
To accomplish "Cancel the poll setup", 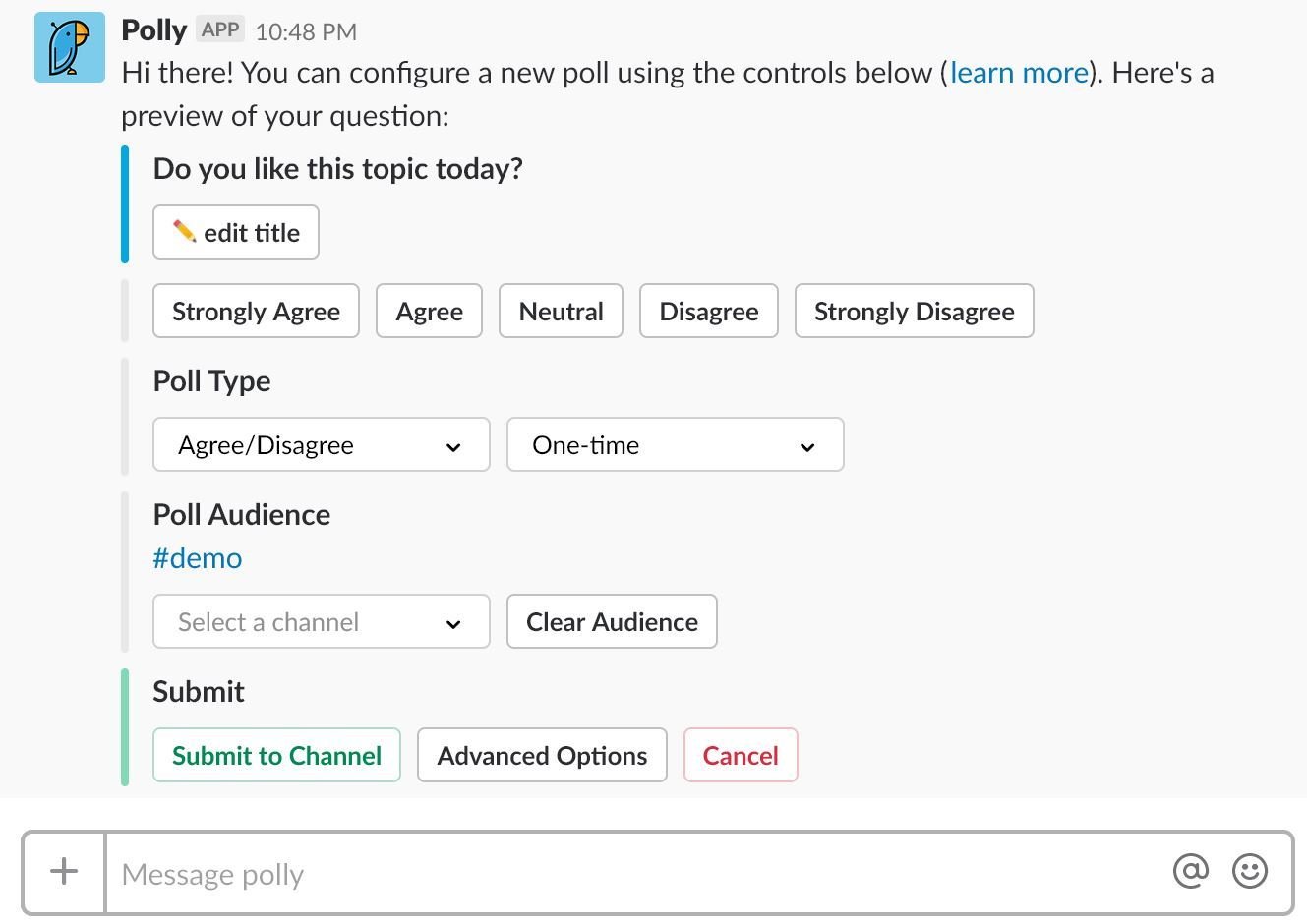I will pos(740,756).
